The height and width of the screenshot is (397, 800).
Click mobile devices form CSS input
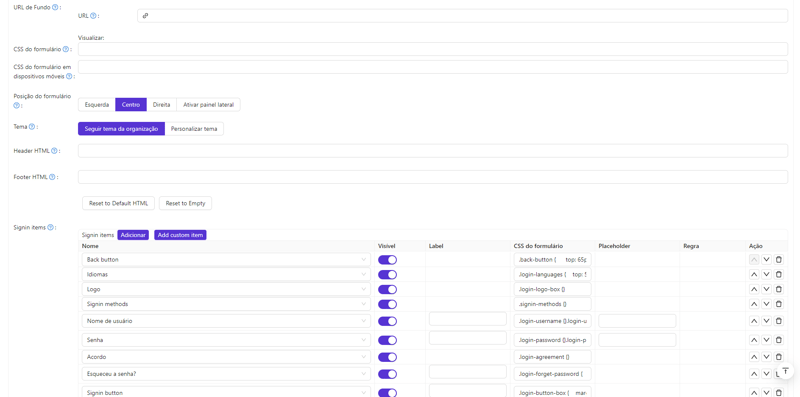coord(433,67)
